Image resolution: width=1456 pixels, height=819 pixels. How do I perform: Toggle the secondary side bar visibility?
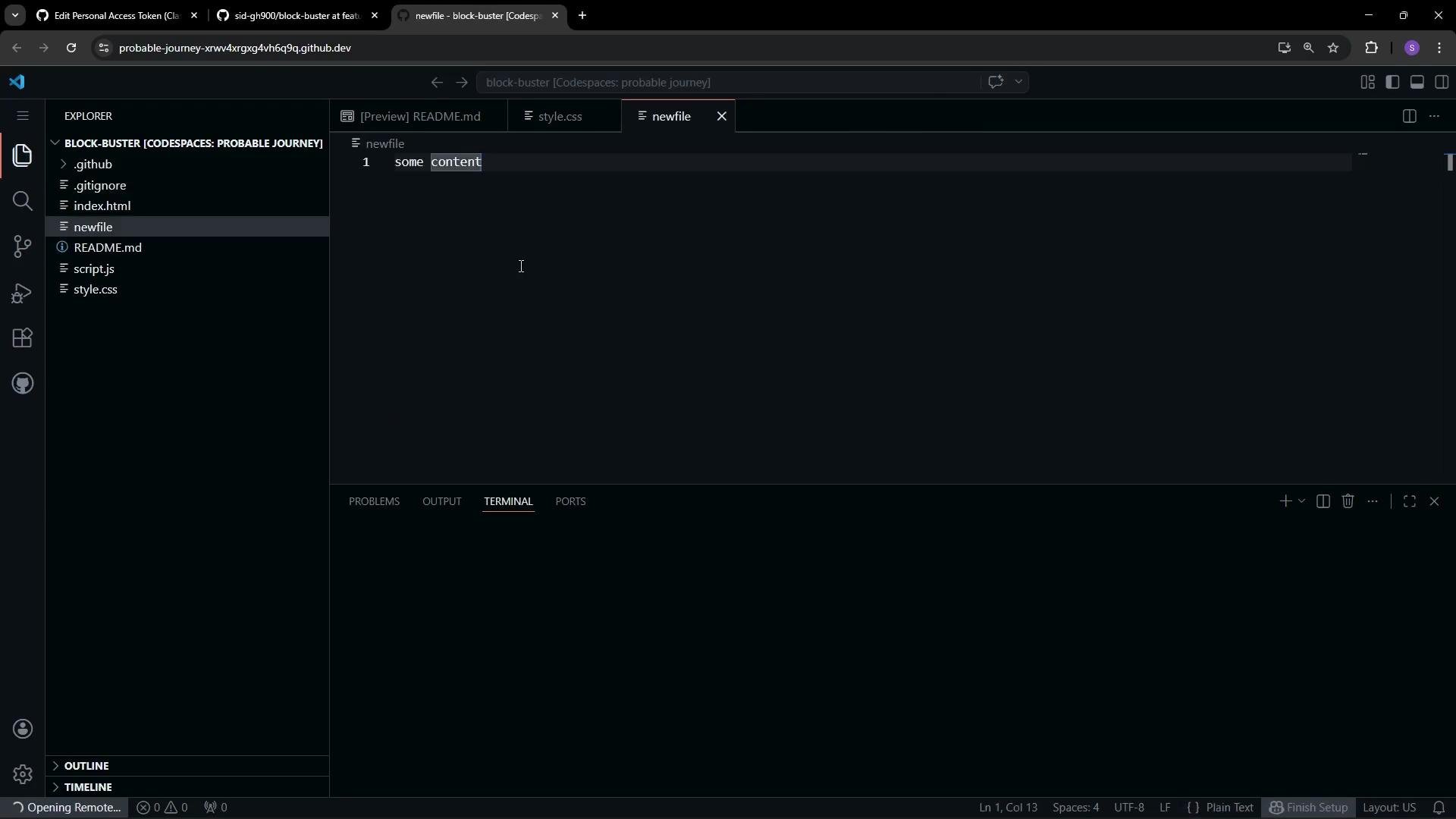click(x=1442, y=82)
